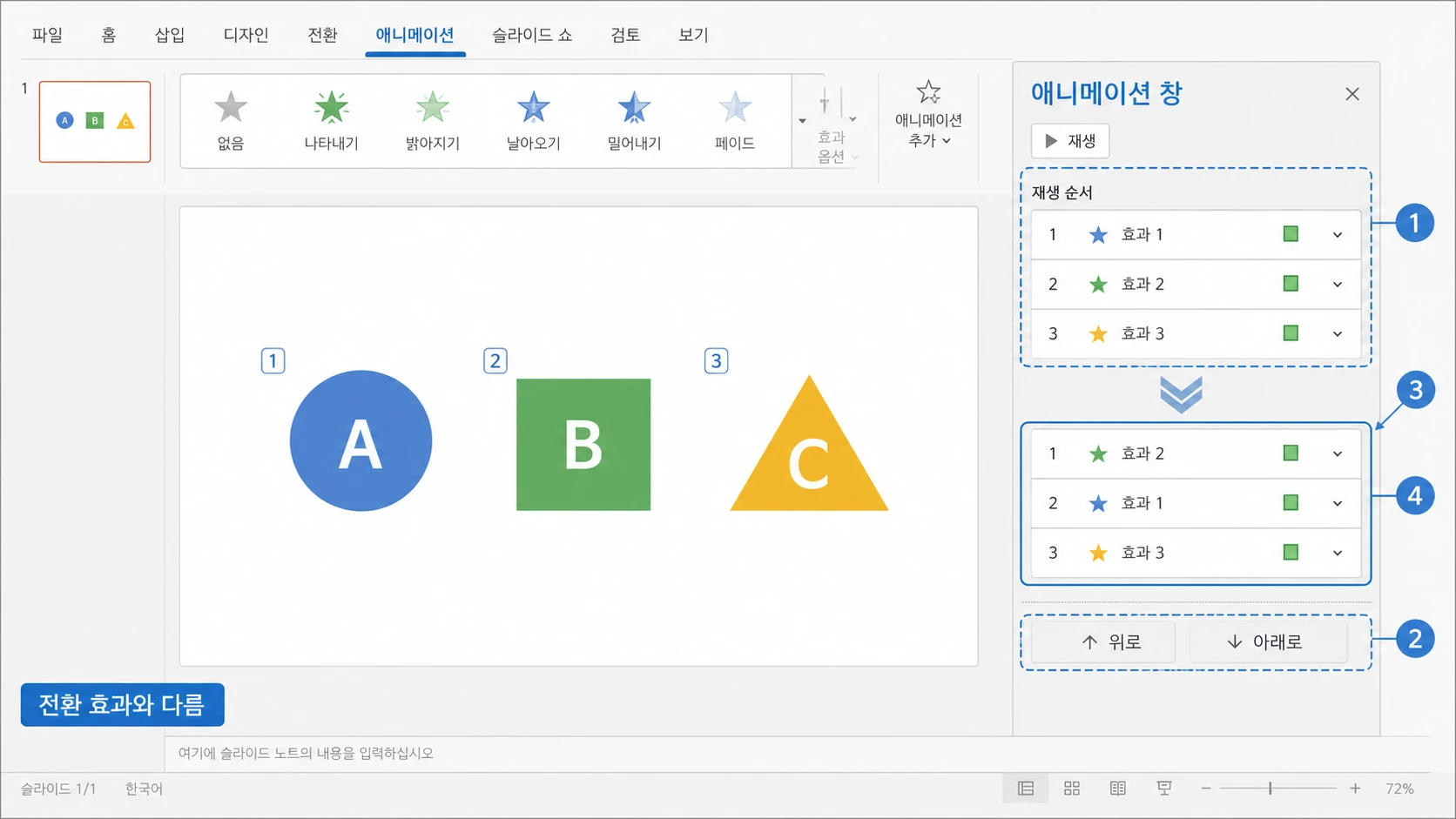Play animations with the 재생 button

(x=1070, y=141)
